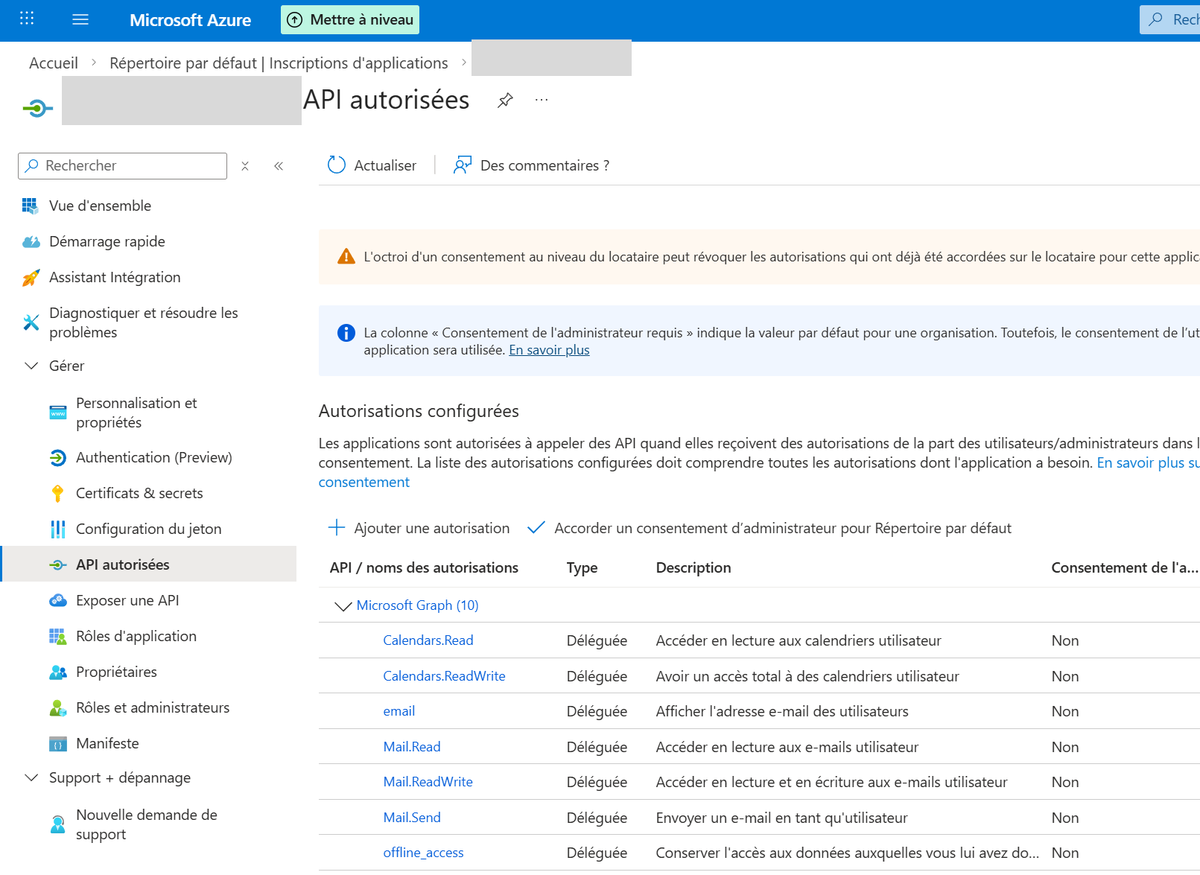Open Calendars.ReadWrite permission link
Image resolution: width=1200 pixels, height=875 pixels.
(444, 676)
